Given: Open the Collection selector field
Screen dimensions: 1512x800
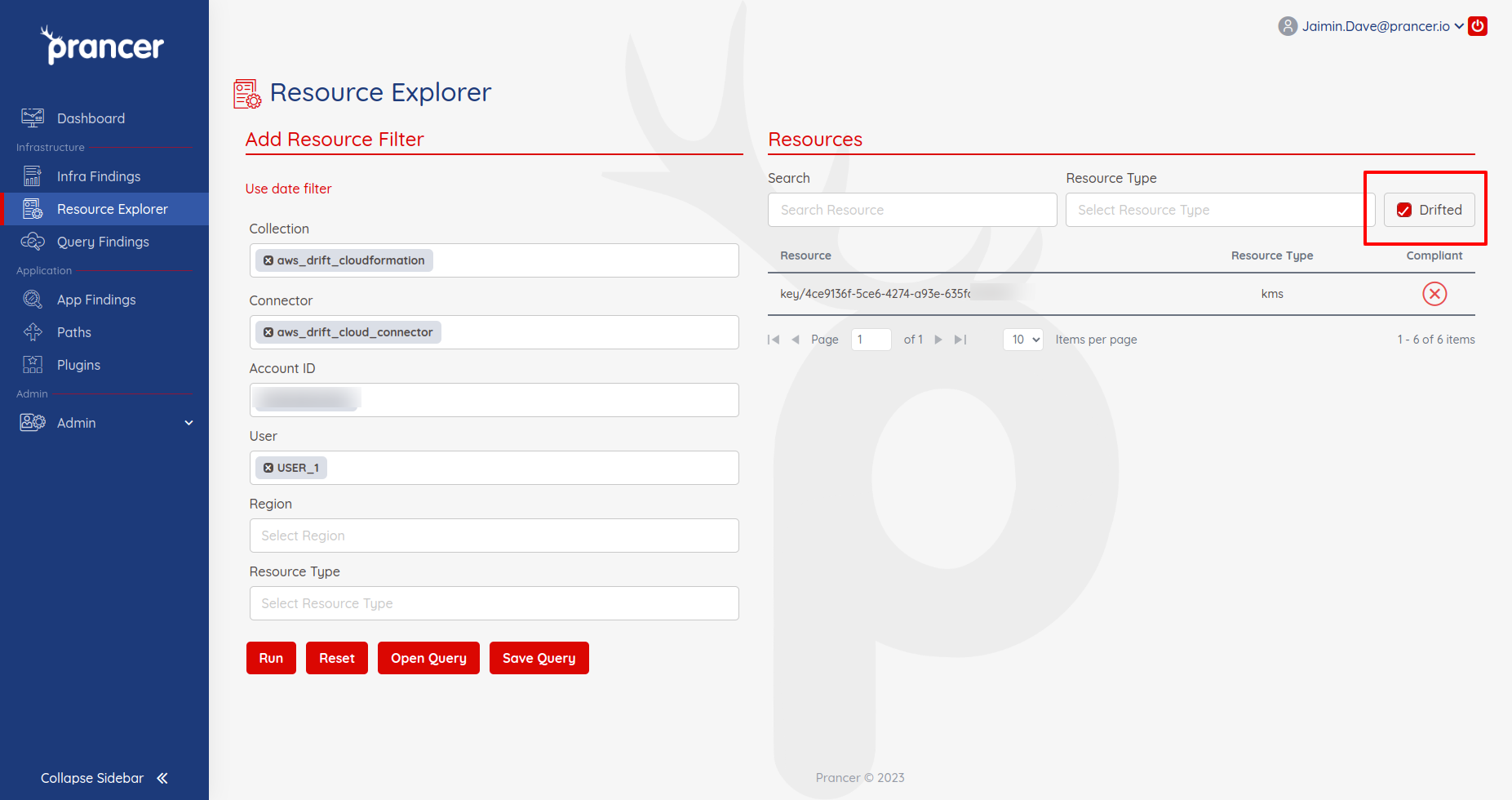Looking at the screenshot, I should pos(494,260).
